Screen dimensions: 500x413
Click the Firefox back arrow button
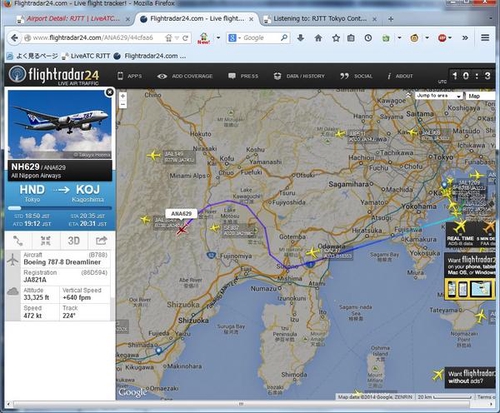(14, 38)
